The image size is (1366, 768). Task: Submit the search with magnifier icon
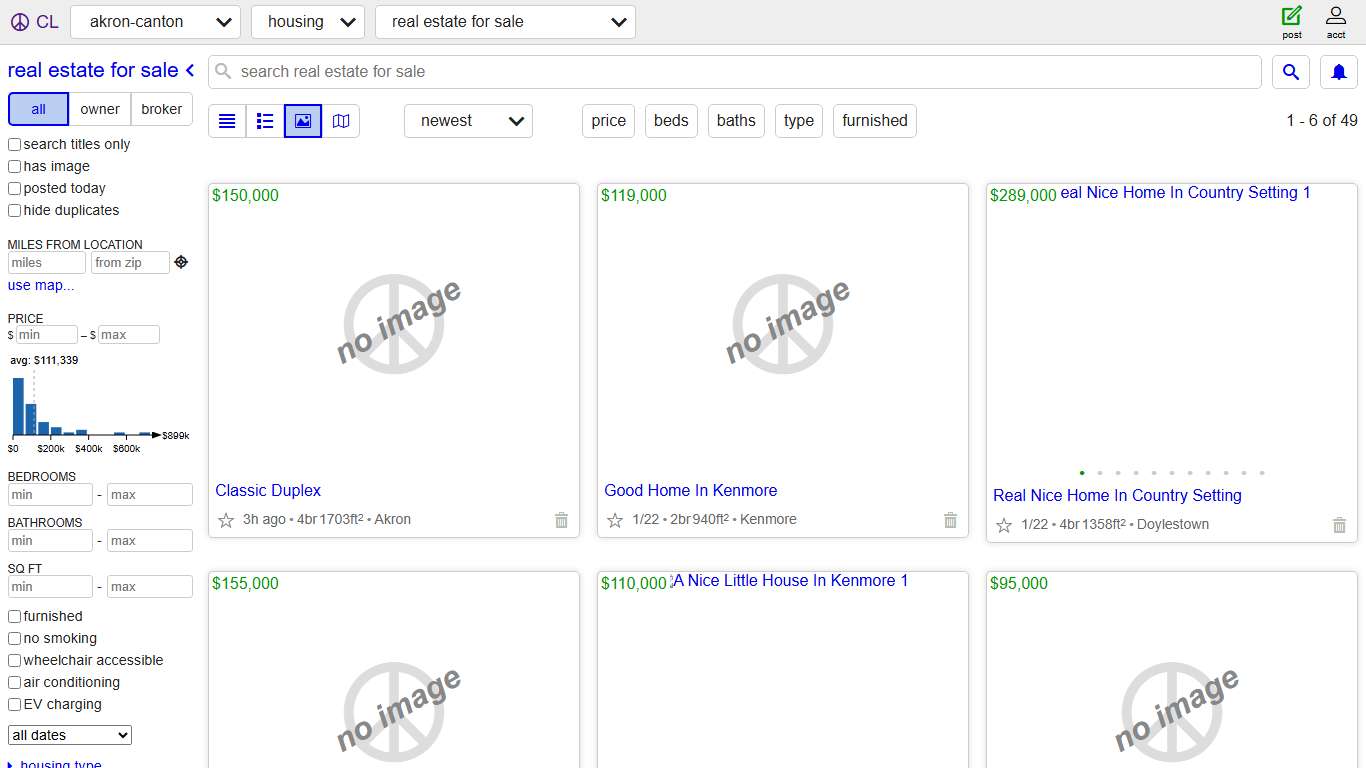(1290, 71)
